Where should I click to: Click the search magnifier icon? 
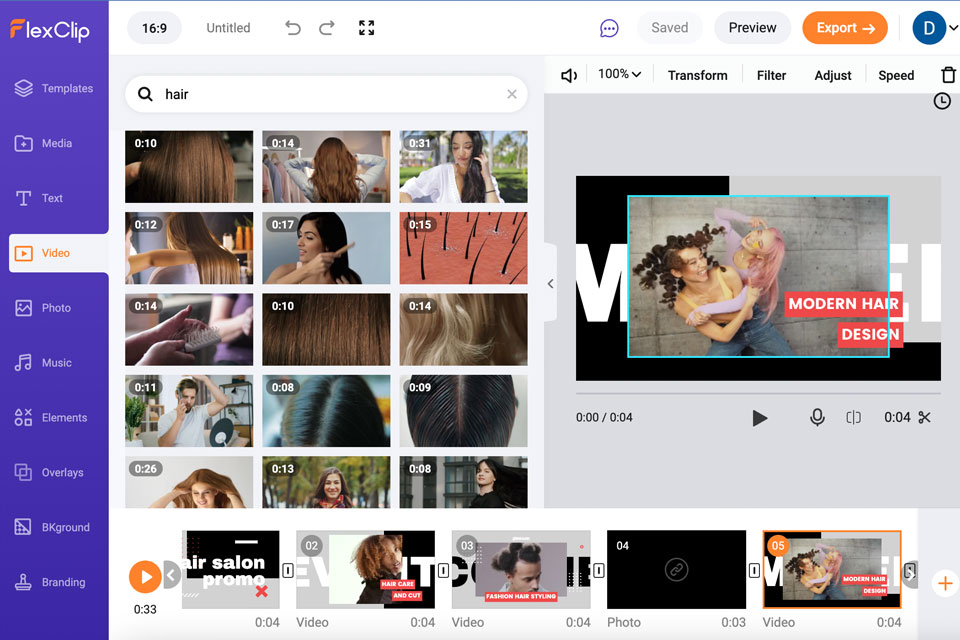(x=145, y=94)
